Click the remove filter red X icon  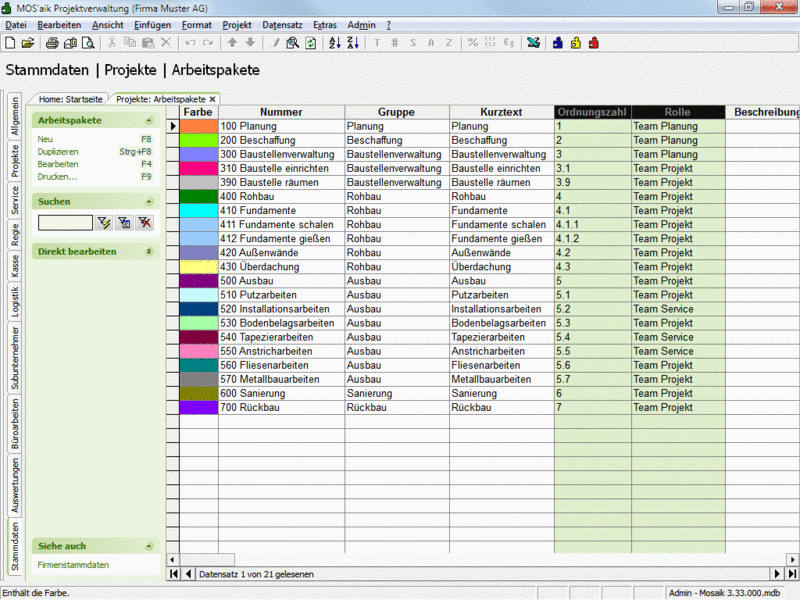[x=145, y=222]
